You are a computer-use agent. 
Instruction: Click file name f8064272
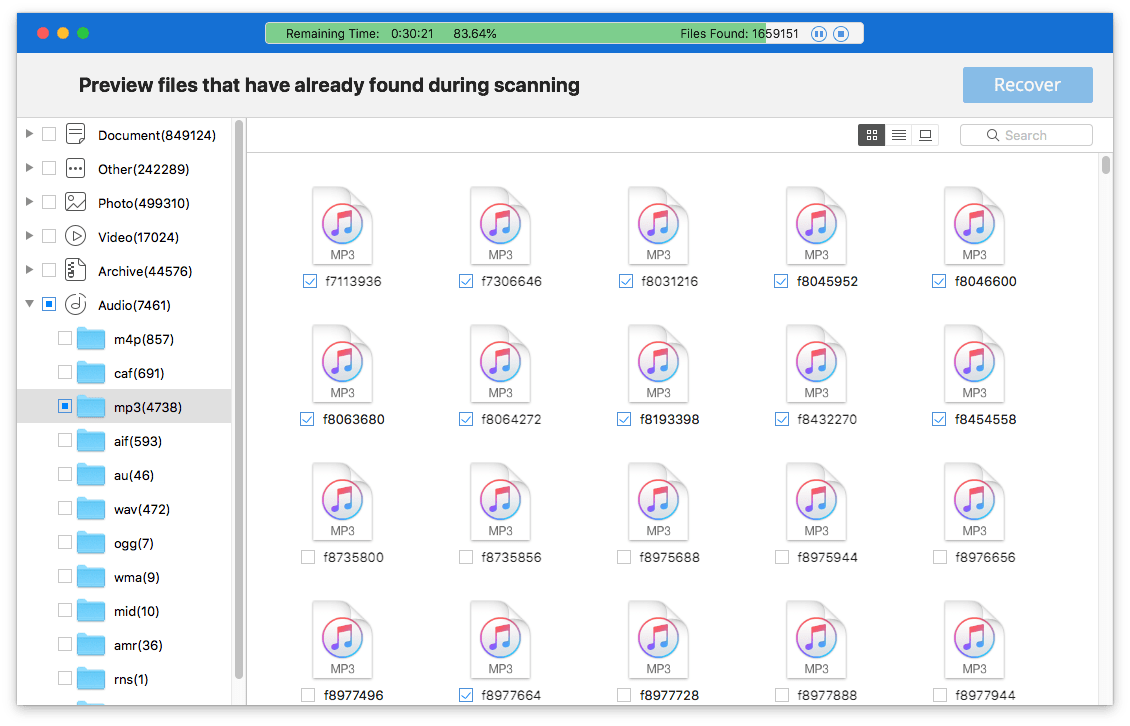pos(511,419)
